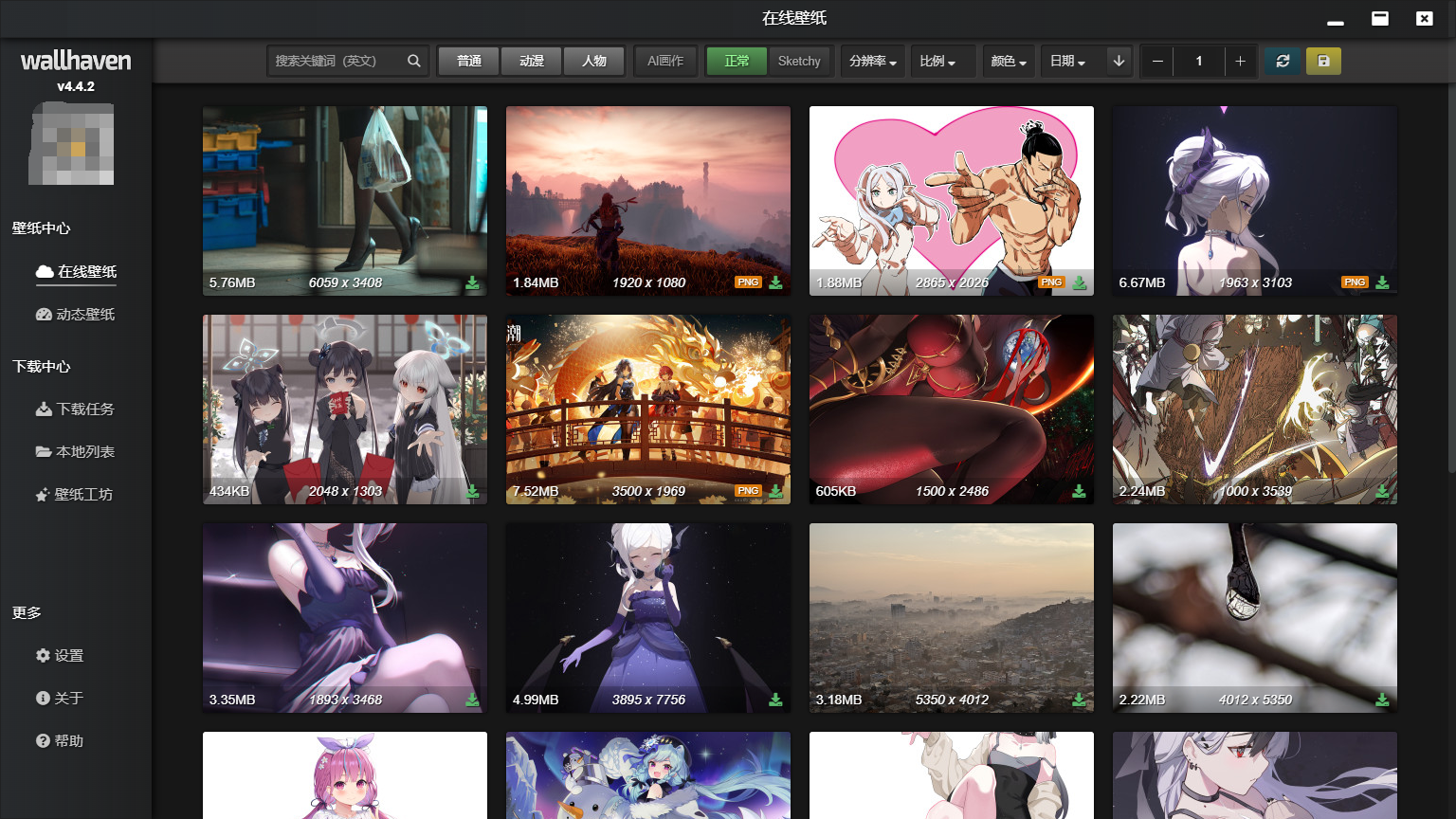This screenshot has height=819, width=1456.
Task: Click the search magnifier icon
Action: 414,61
